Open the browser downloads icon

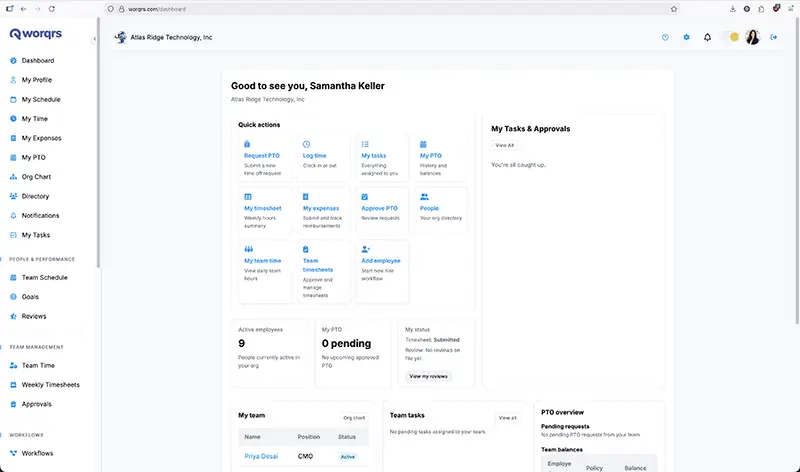coord(732,9)
